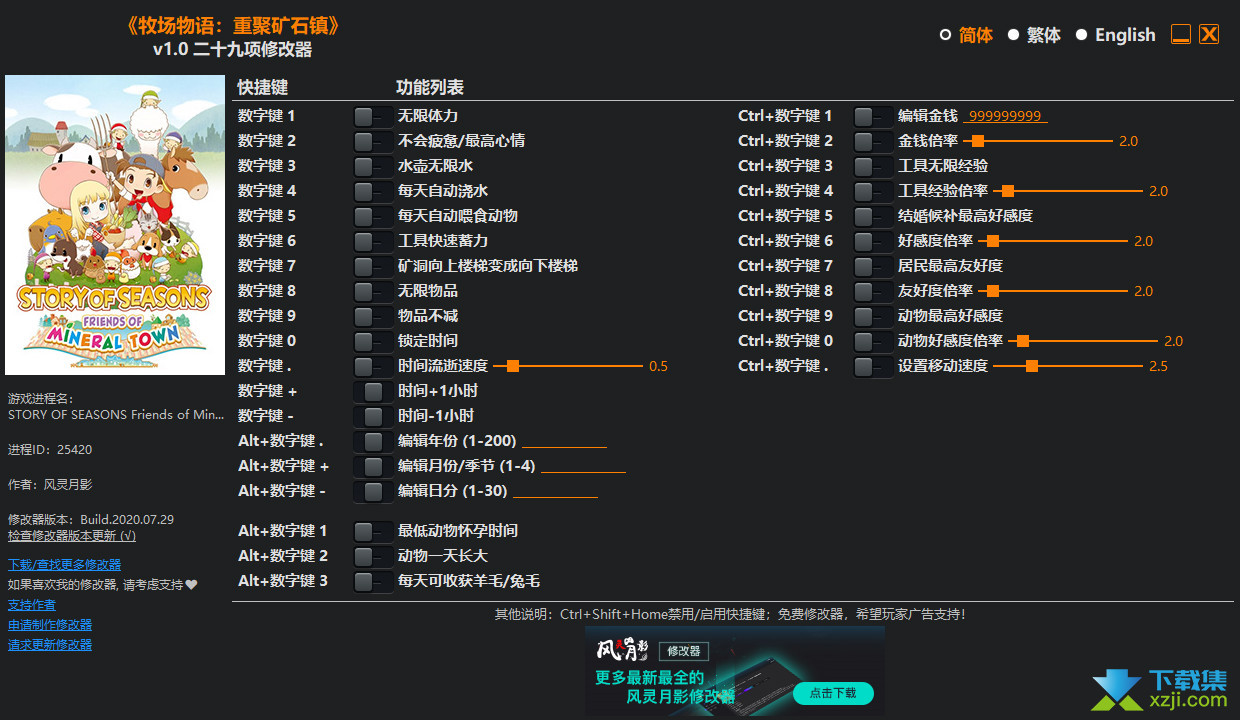1240x720 pixels.
Task: Click the 编辑日分 apply button
Action: coord(373,491)
